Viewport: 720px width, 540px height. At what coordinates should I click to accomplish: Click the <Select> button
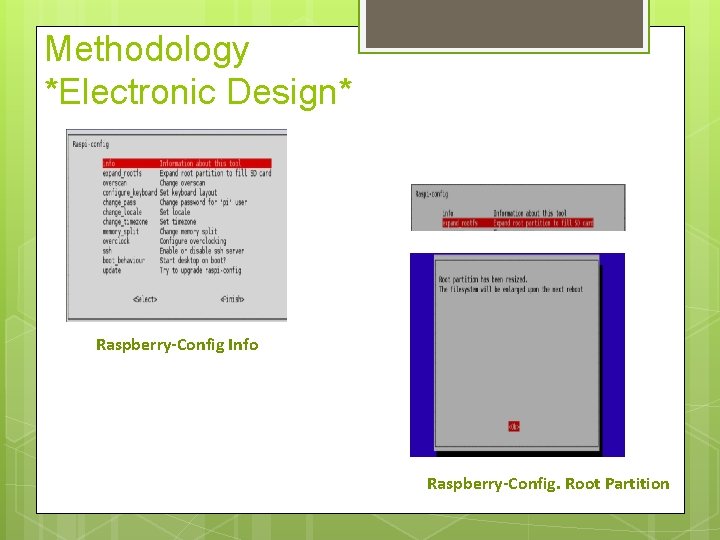tap(145, 299)
